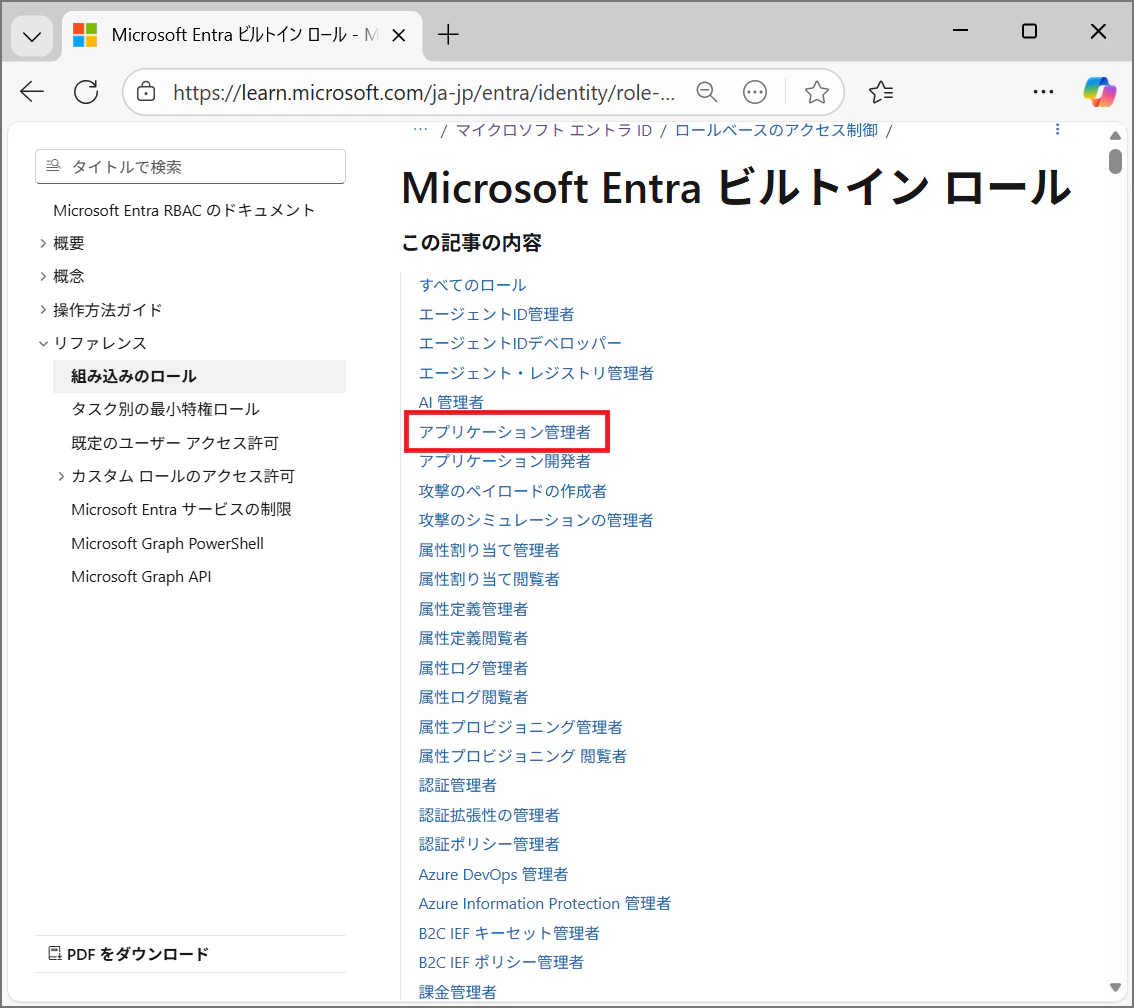Open the address bar's circled three-dots icon
Screen dimensions: 1134x1008
pos(755,92)
